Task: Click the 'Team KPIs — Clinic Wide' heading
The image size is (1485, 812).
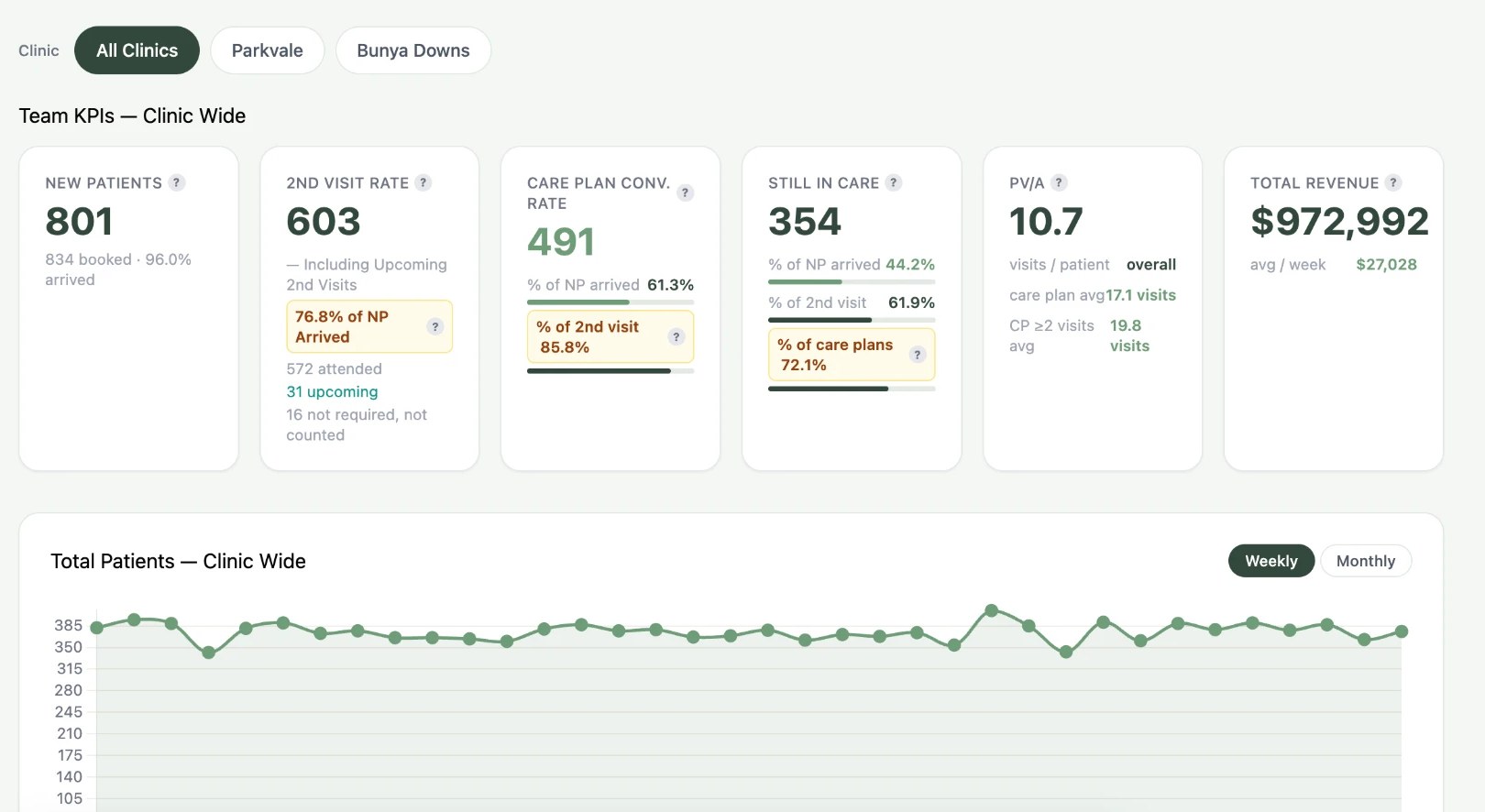Action: 132,115
